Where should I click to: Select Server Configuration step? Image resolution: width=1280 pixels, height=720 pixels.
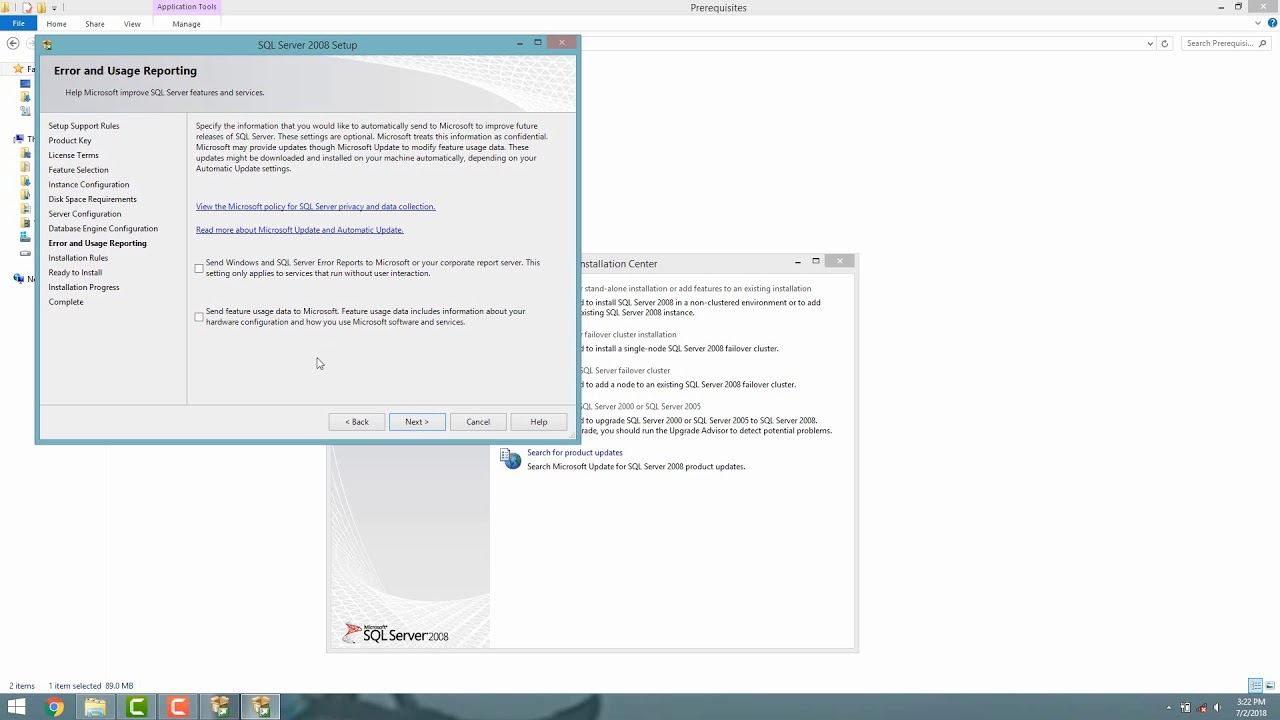coord(85,214)
